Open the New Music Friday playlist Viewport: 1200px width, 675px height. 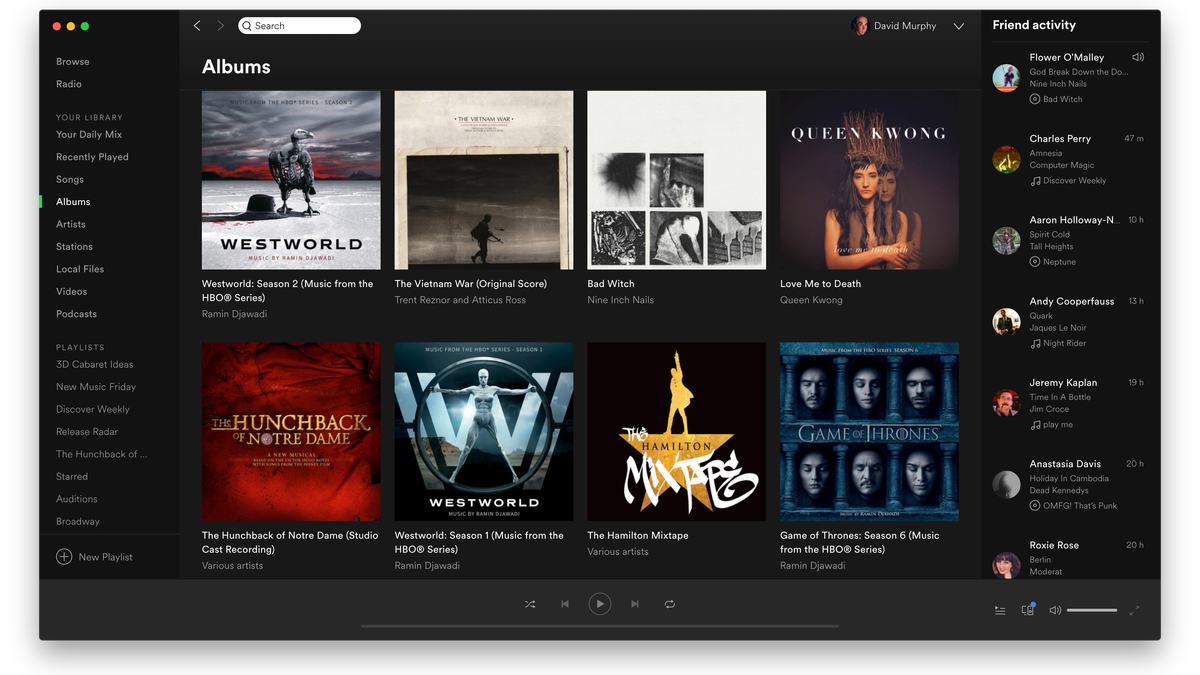(96, 387)
